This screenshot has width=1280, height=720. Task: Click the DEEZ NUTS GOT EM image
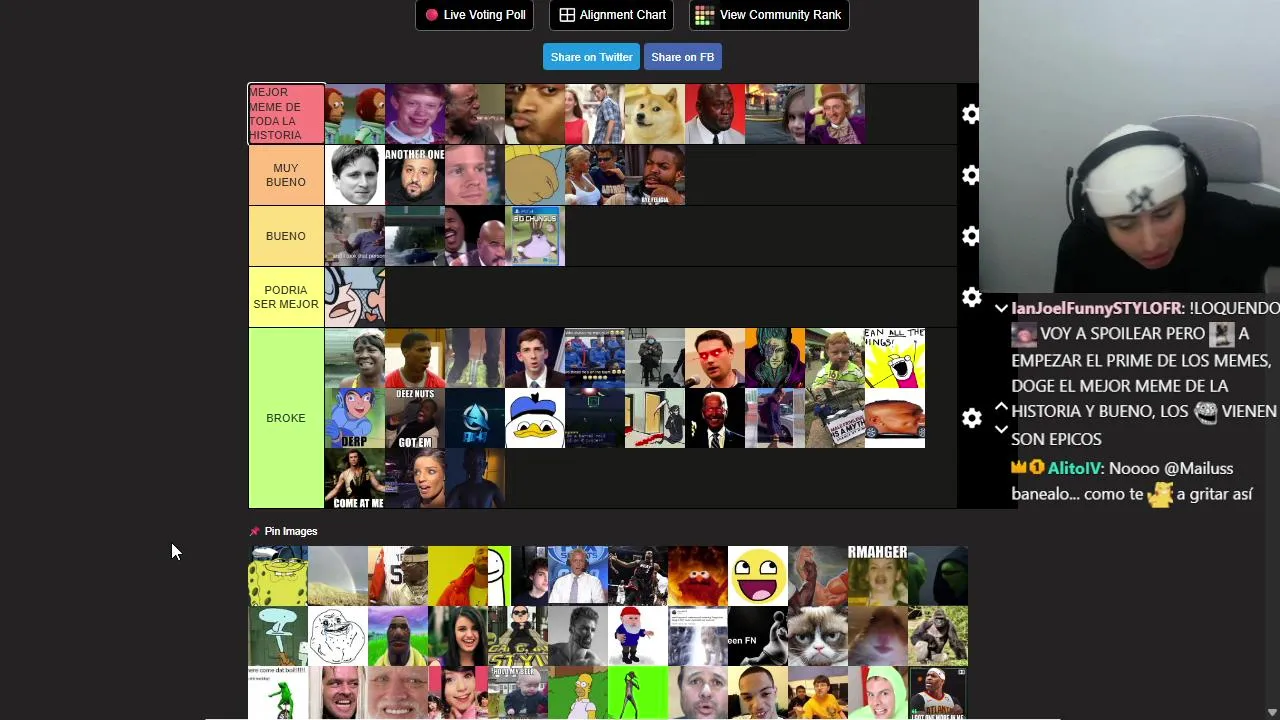(x=415, y=418)
